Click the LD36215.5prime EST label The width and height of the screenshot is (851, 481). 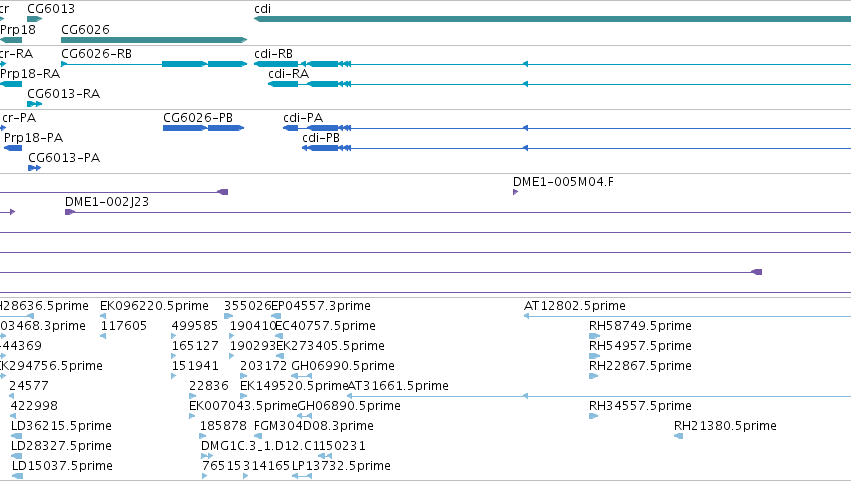point(61,426)
